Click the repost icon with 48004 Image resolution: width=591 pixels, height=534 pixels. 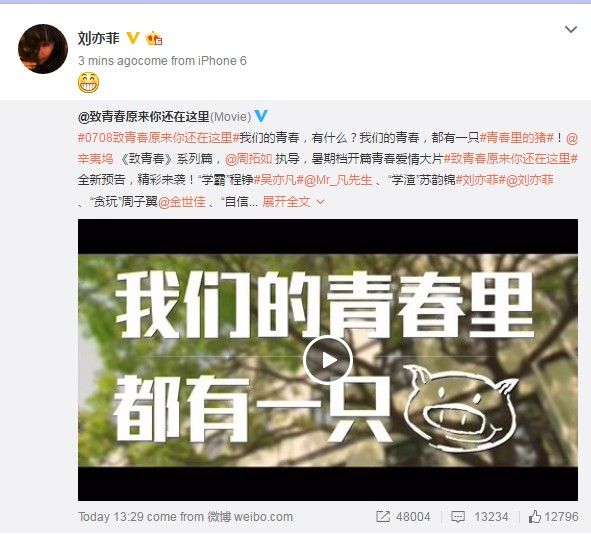click(383, 516)
